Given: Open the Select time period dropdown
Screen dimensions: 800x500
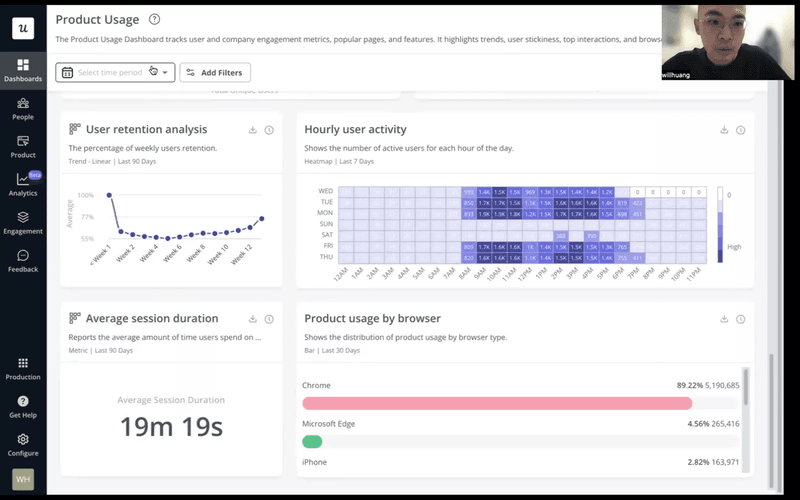Looking at the screenshot, I should pyautogui.click(x=115, y=72).
